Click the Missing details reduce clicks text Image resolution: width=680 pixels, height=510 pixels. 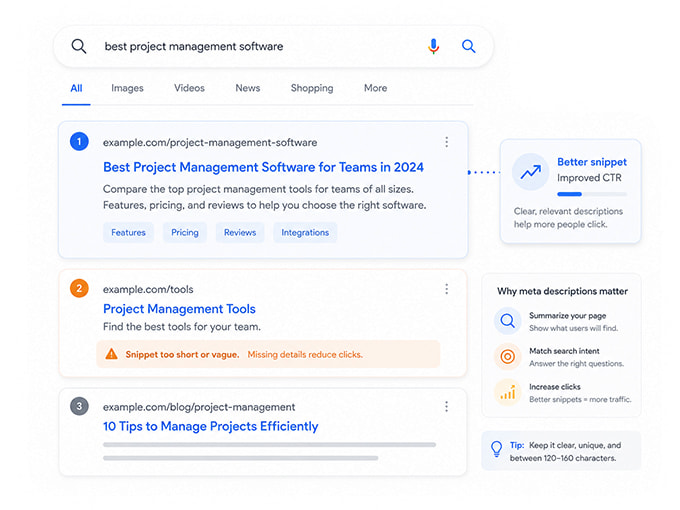coord(305,354)
